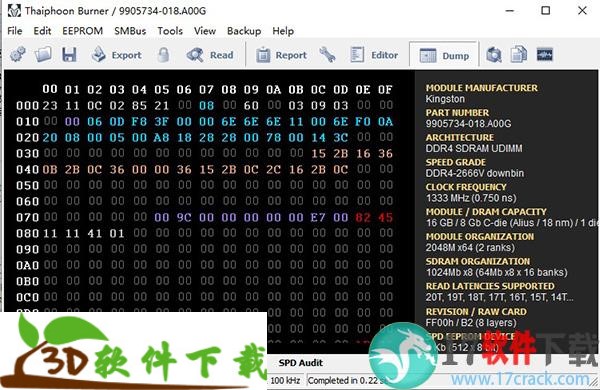
Task: Click the padlock write-protection icon
Action: pyautogui.click(x=163, y=55)
